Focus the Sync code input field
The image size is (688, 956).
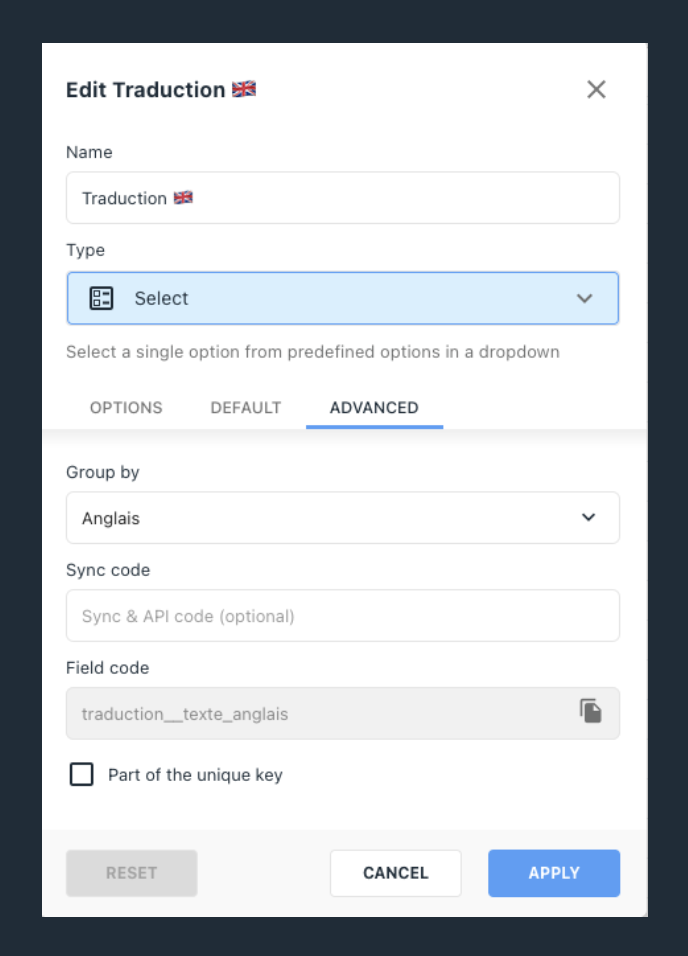[x=343, y=616]
